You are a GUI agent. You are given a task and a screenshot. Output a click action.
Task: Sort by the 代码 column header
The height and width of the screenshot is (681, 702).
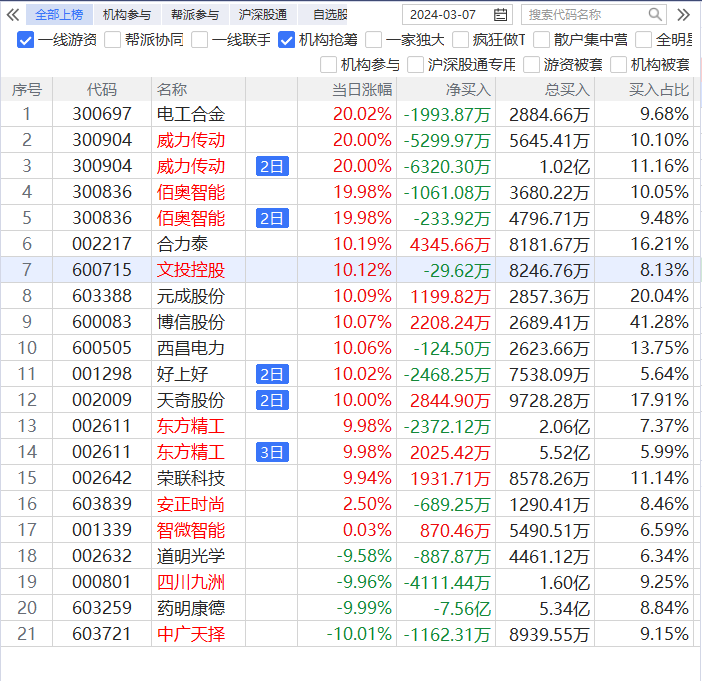point(102,90)
